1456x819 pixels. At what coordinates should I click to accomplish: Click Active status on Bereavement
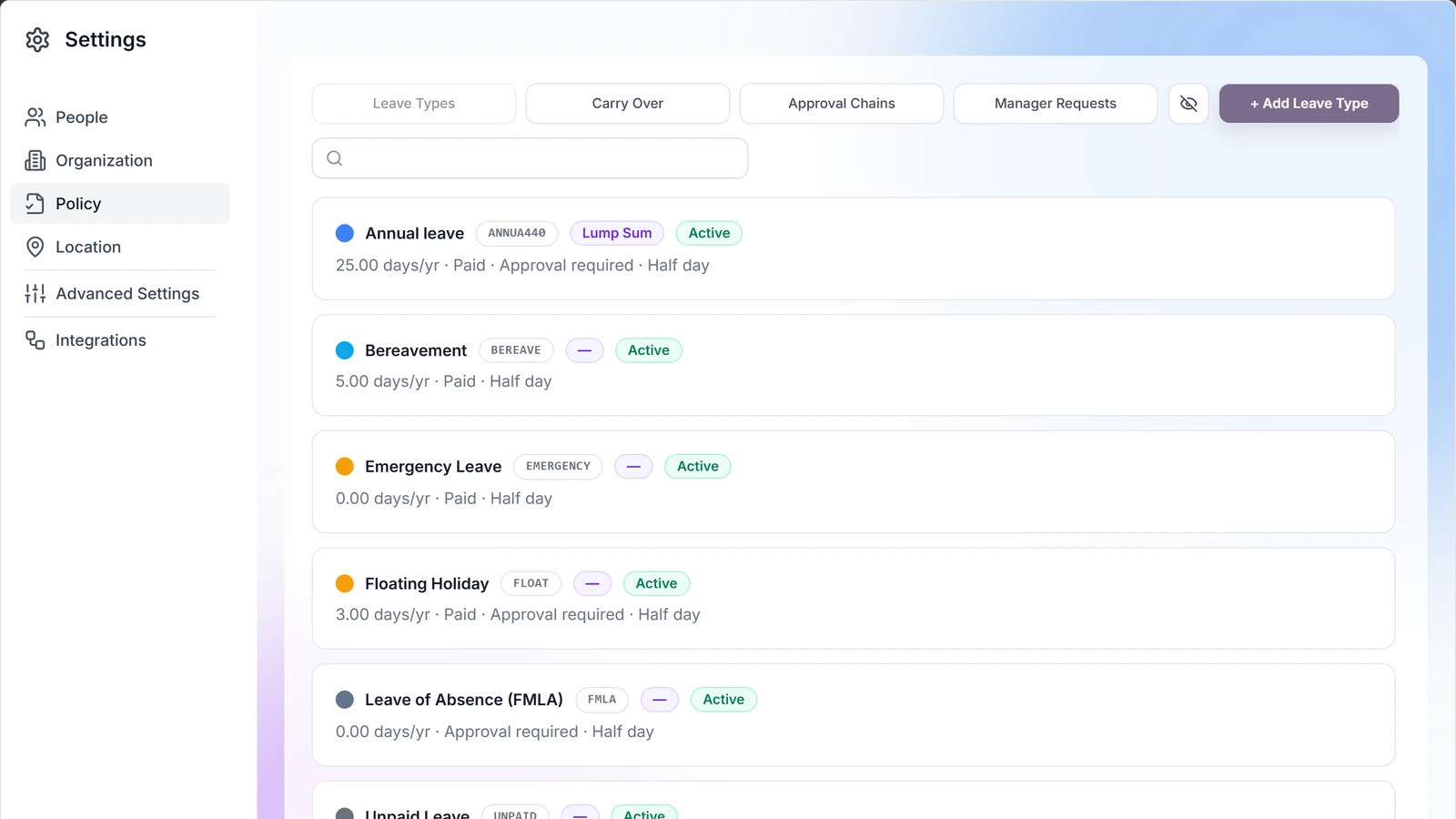pos(649,350)
